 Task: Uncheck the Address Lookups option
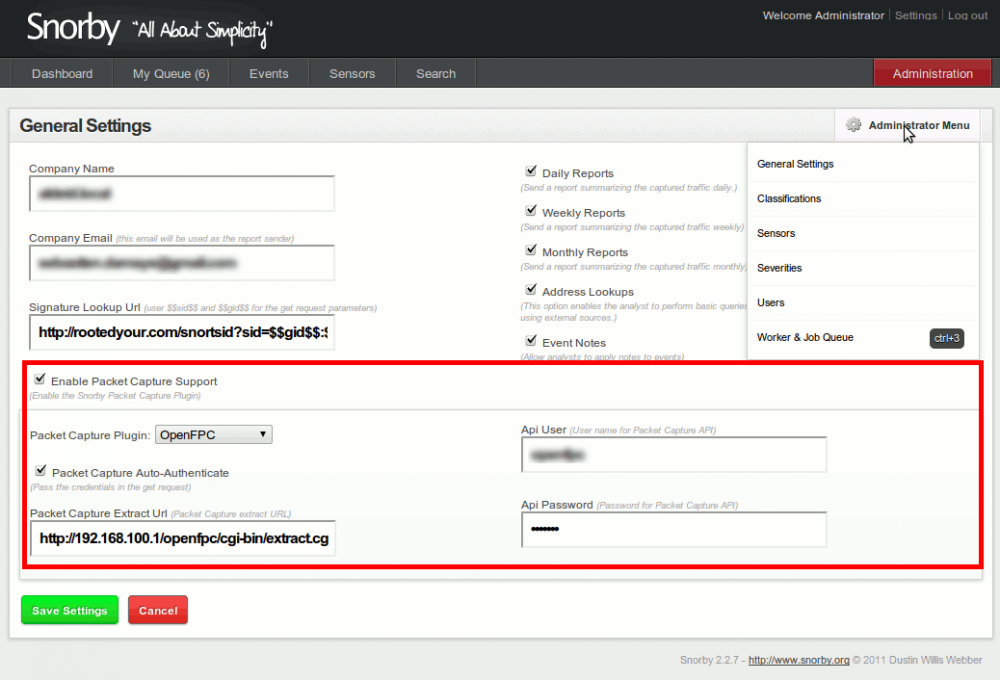tap(531, 290)
